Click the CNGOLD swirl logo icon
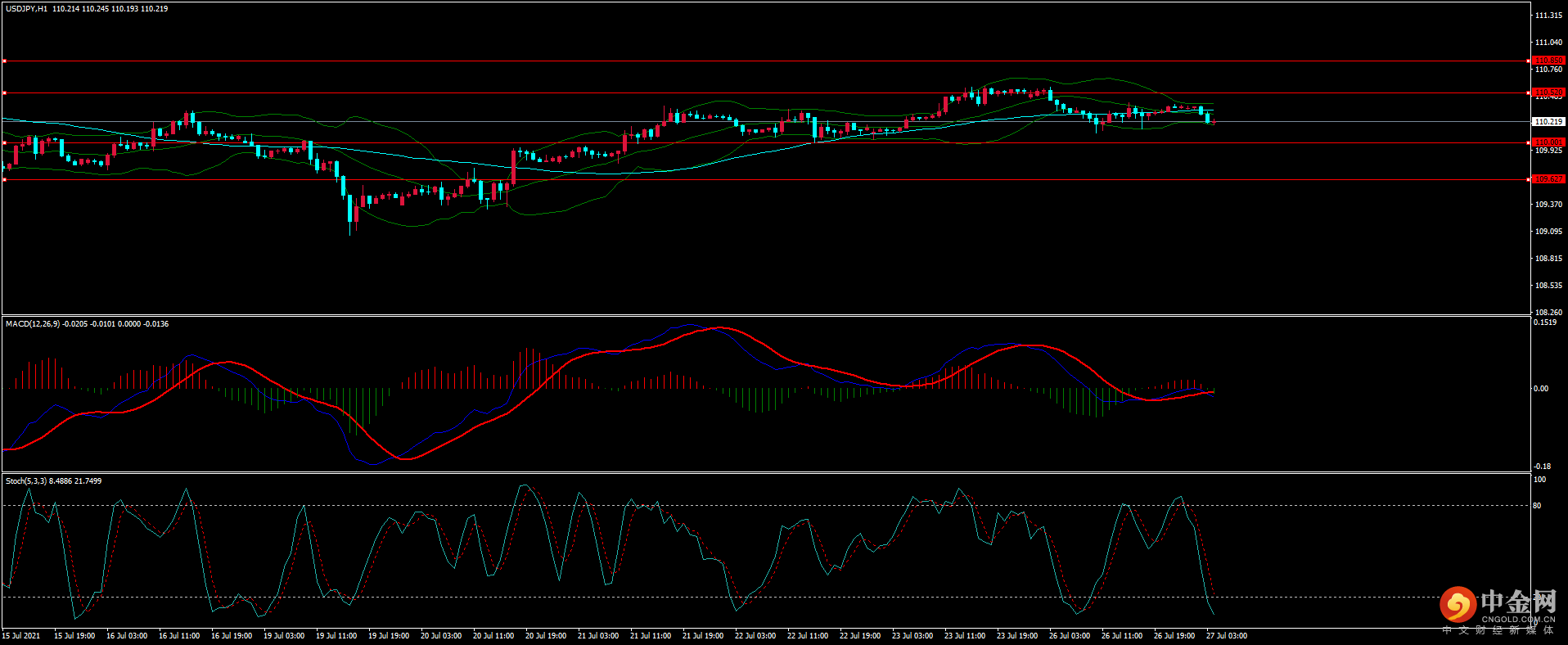The width and height of the screenshot is (1568, 645). [1458, 605]
